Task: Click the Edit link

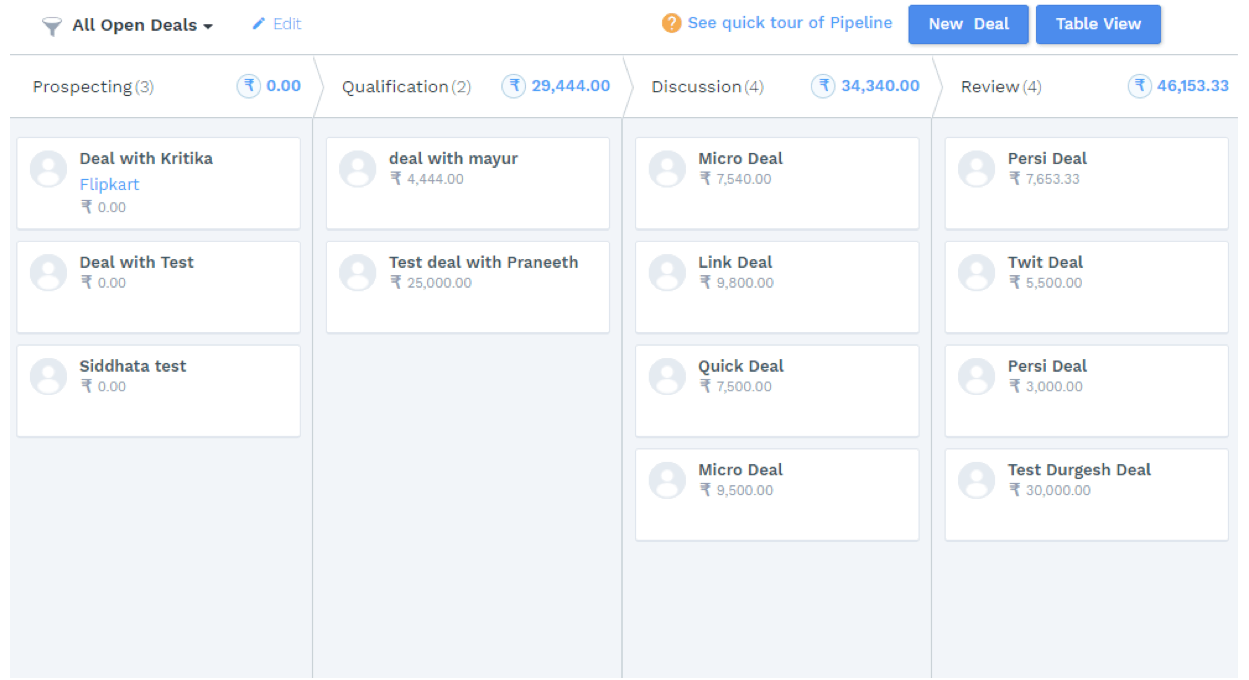Action: [x=287, y=23]
